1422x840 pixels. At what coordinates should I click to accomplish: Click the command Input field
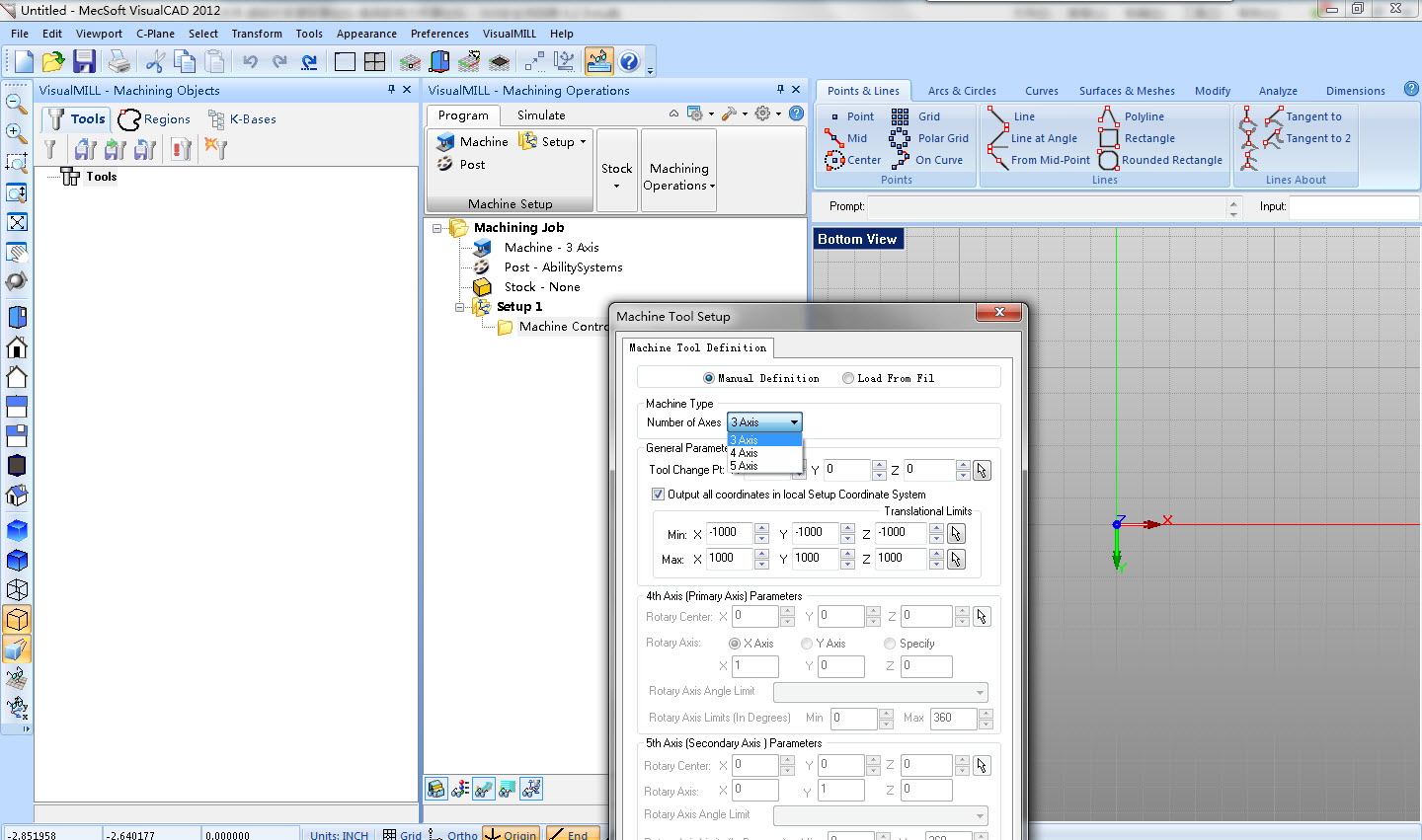pyautogui.click(x=1353, y=206)
